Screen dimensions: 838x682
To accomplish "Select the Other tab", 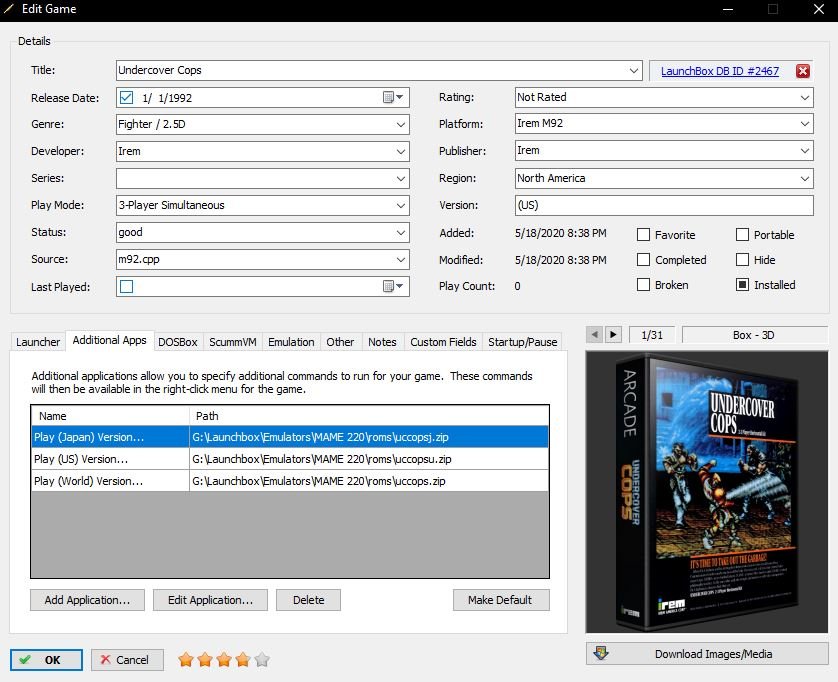I will (340, 342).
